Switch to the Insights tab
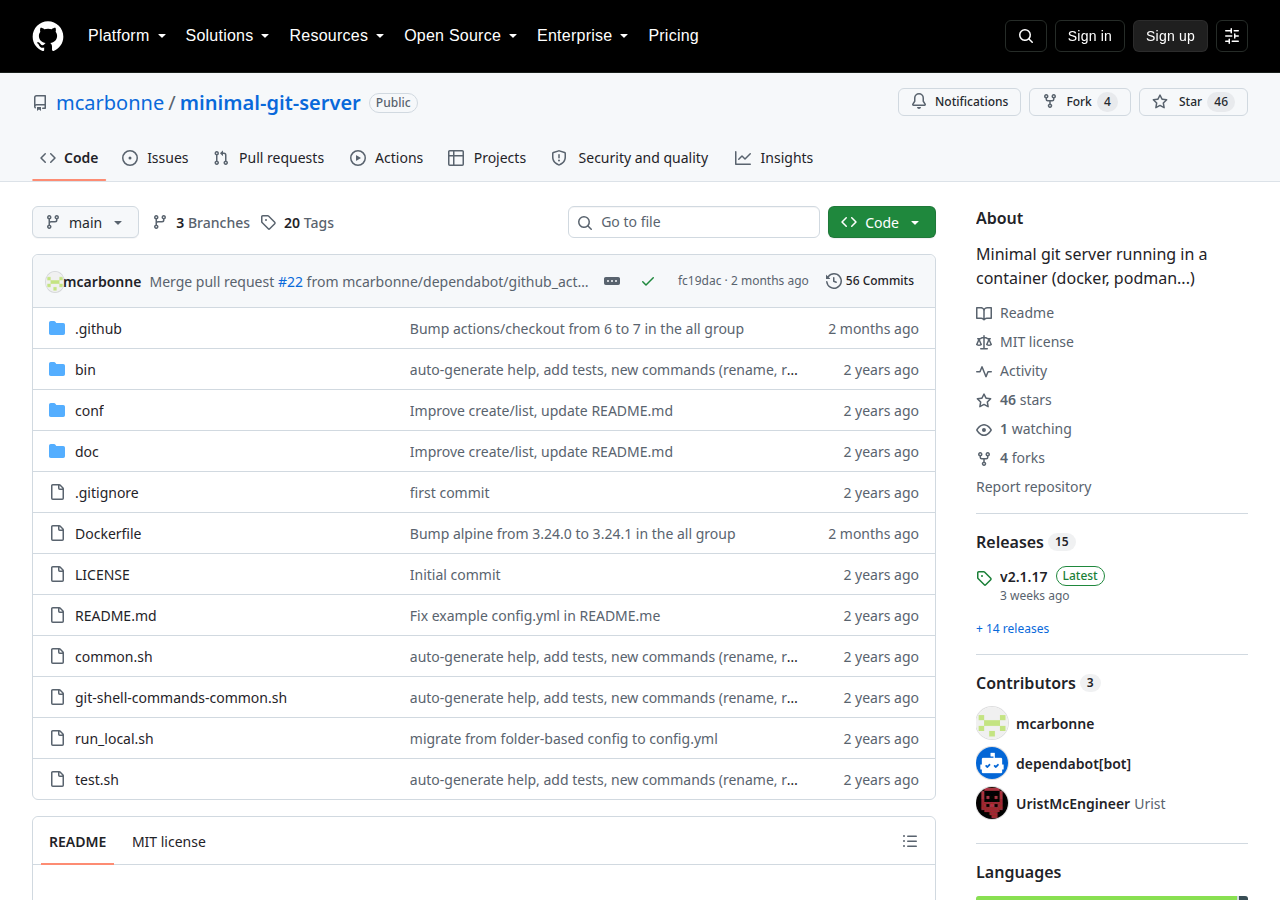Image resolution: width=1280 pixels, height=900 pixels. tap(774, 158)
